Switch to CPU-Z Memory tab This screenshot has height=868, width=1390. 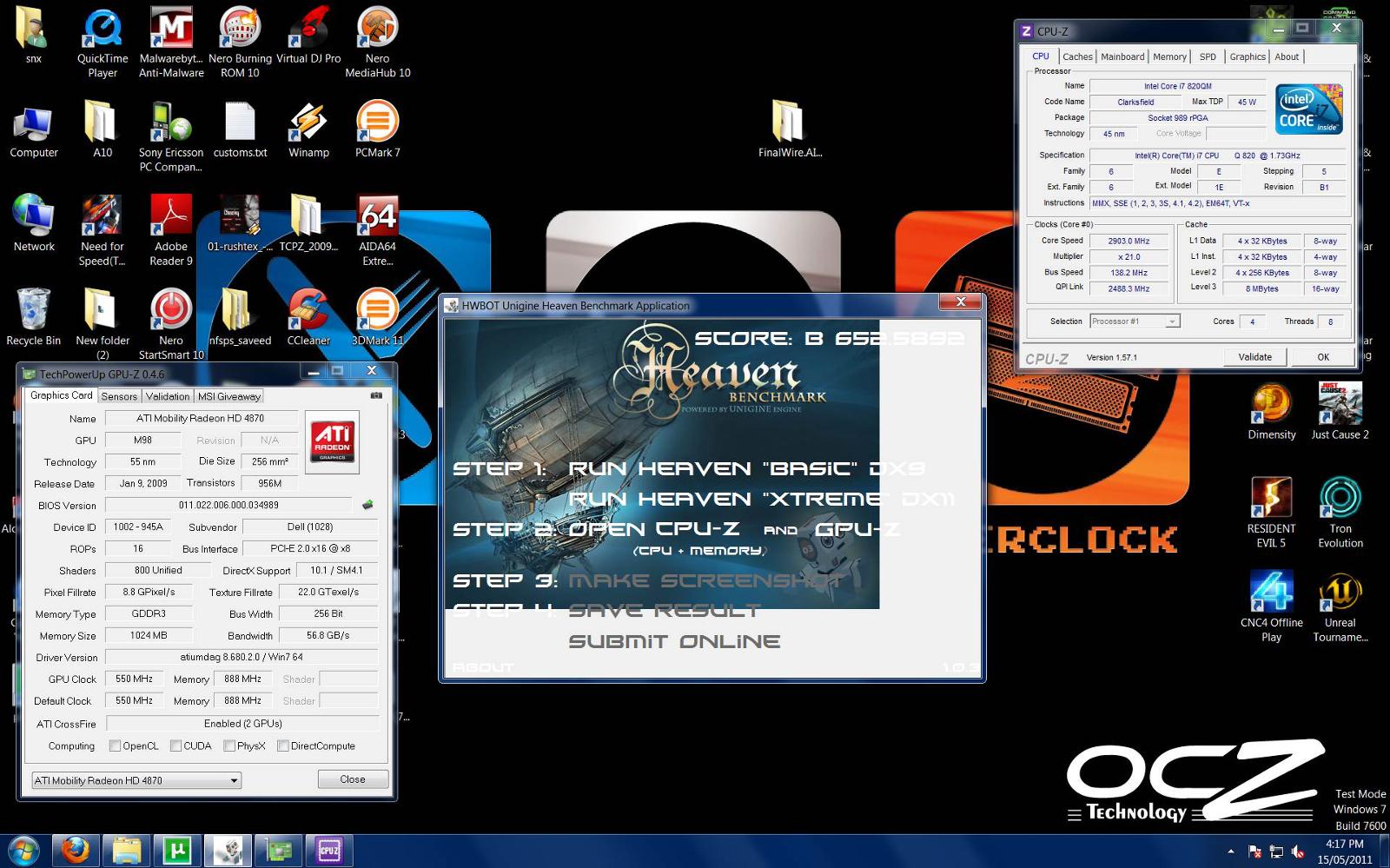[x=1169, y=56]
